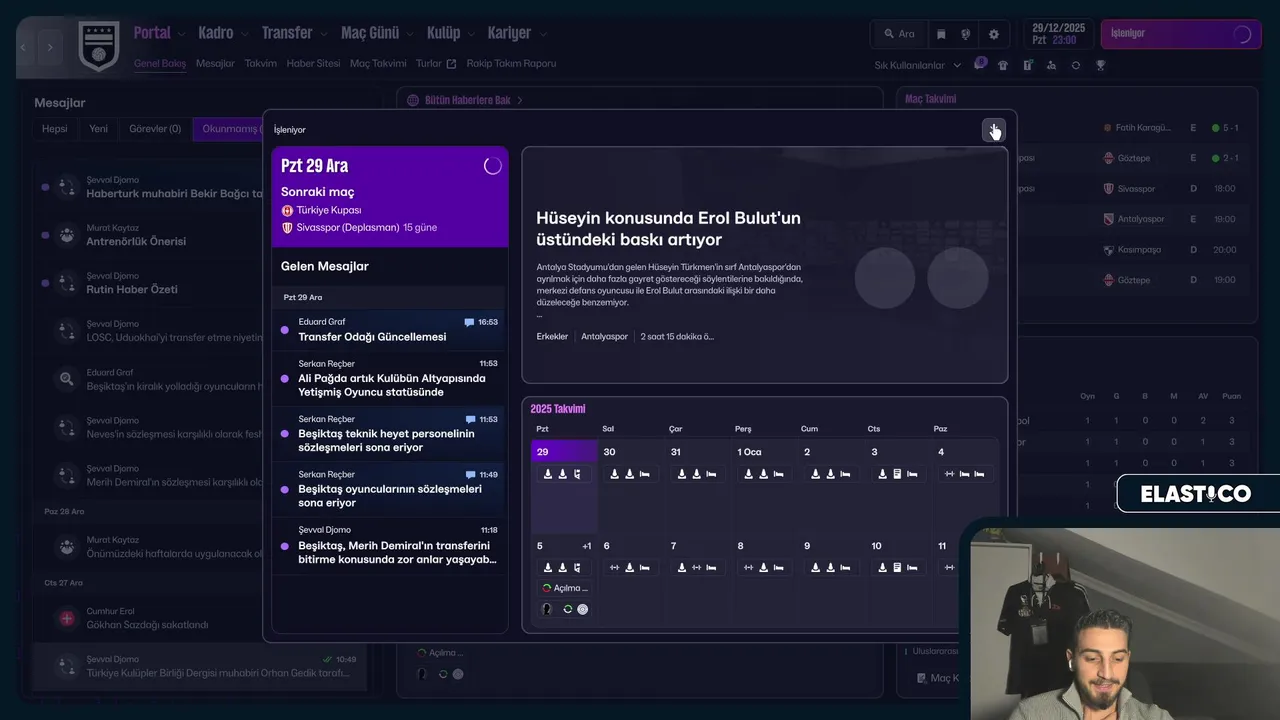Click the Ara search field

click(x=897, y=34)
